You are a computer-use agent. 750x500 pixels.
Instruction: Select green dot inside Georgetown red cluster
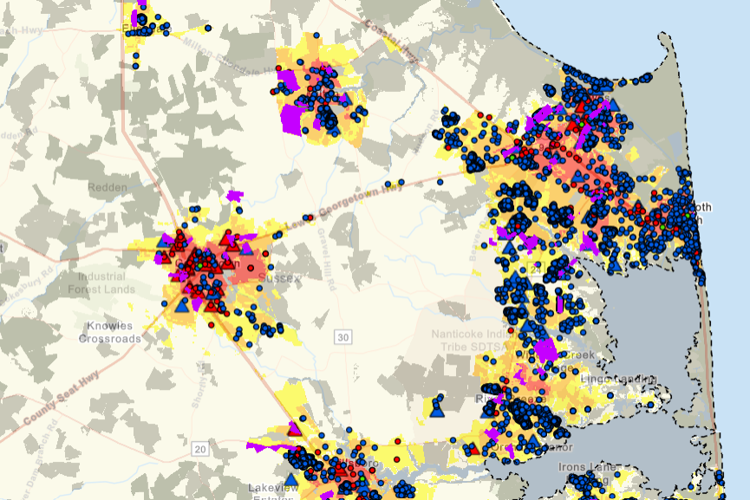point(200,266)
